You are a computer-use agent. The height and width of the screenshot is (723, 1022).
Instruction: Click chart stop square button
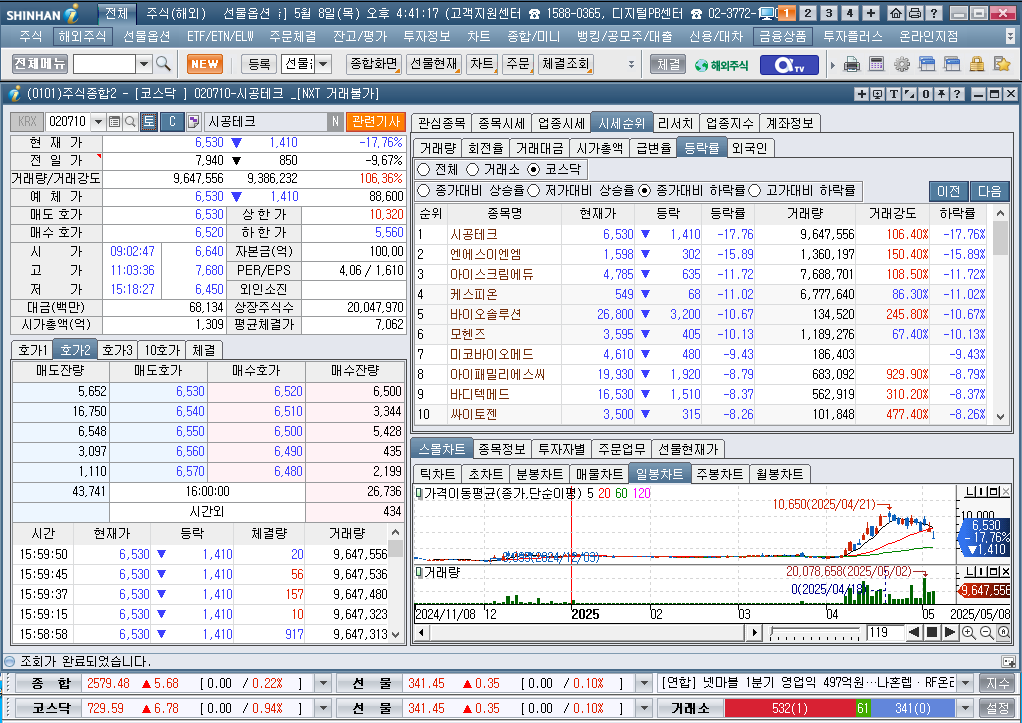(932, 632)
